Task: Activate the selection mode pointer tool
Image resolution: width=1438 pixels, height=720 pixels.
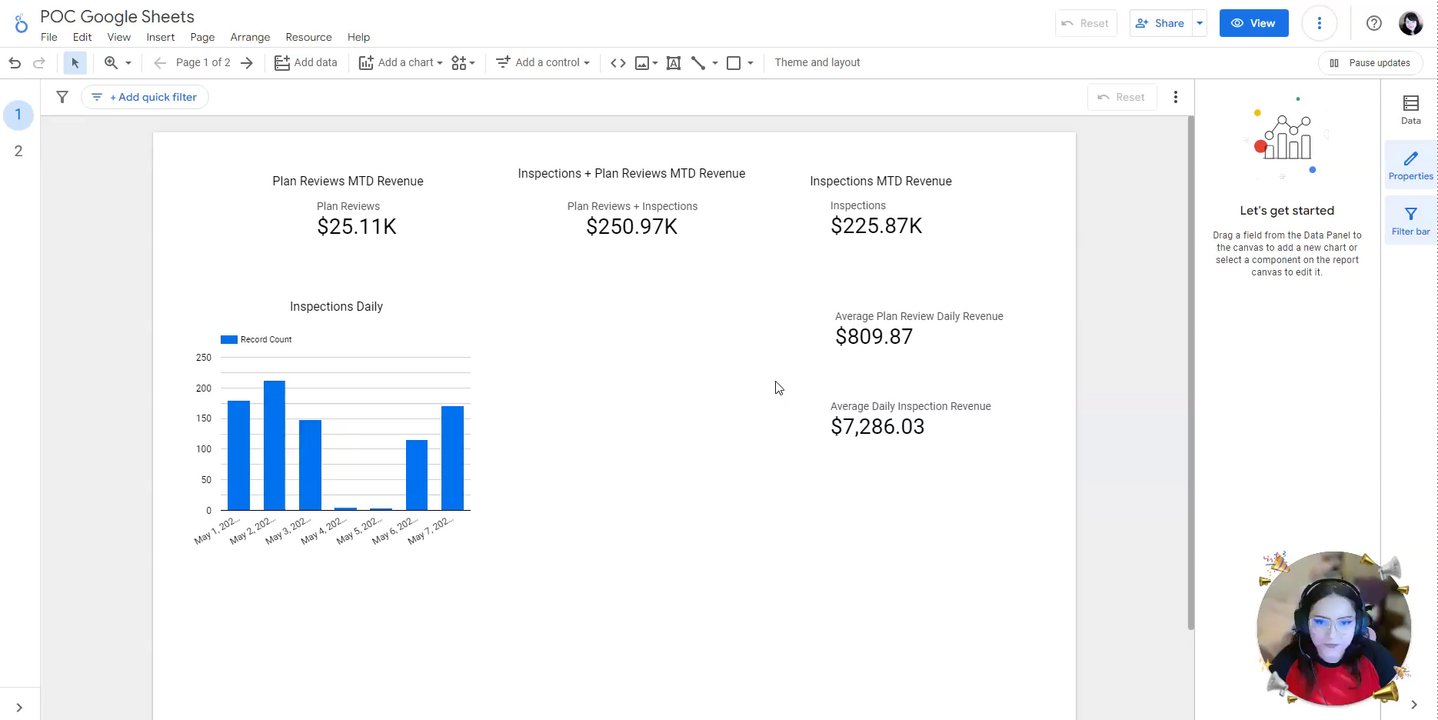Action: click(75, 63)
